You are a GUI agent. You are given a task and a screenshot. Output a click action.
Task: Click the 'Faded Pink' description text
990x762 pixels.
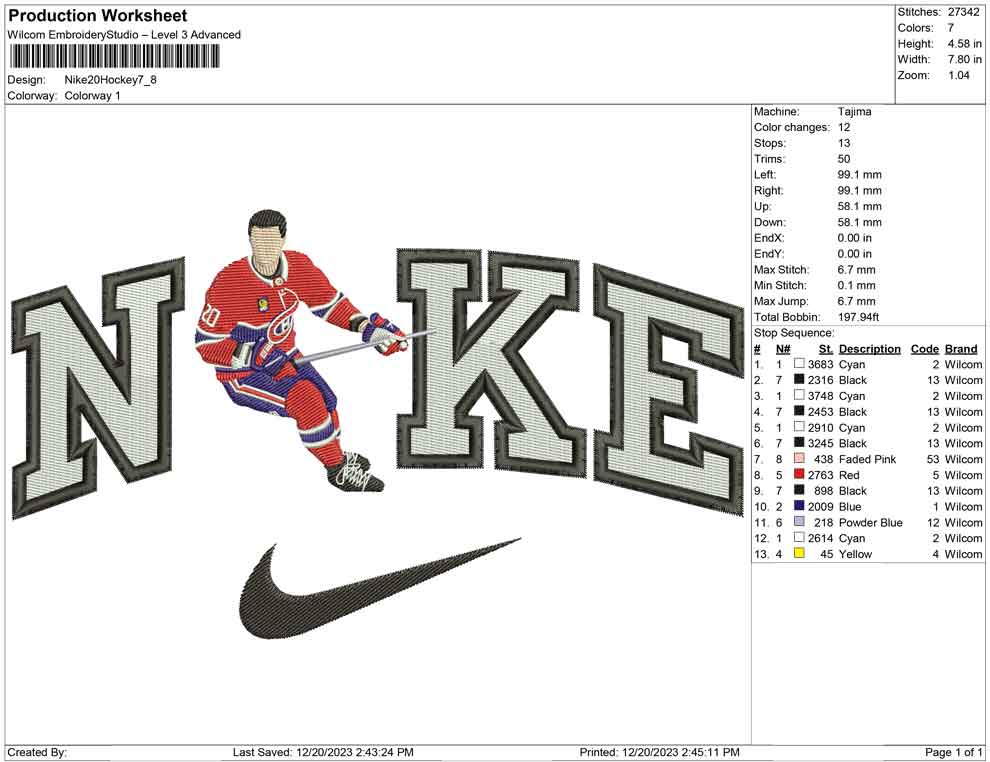coord(867,459)
